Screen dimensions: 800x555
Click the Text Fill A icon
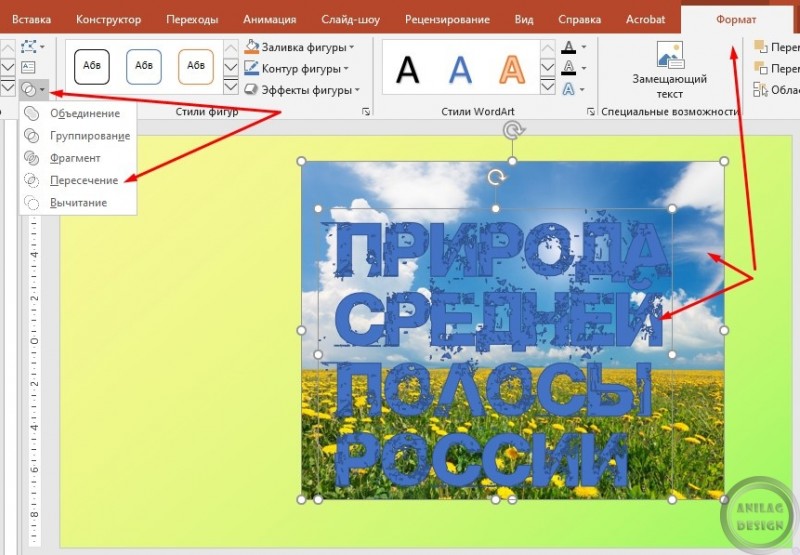click(568, 47)
